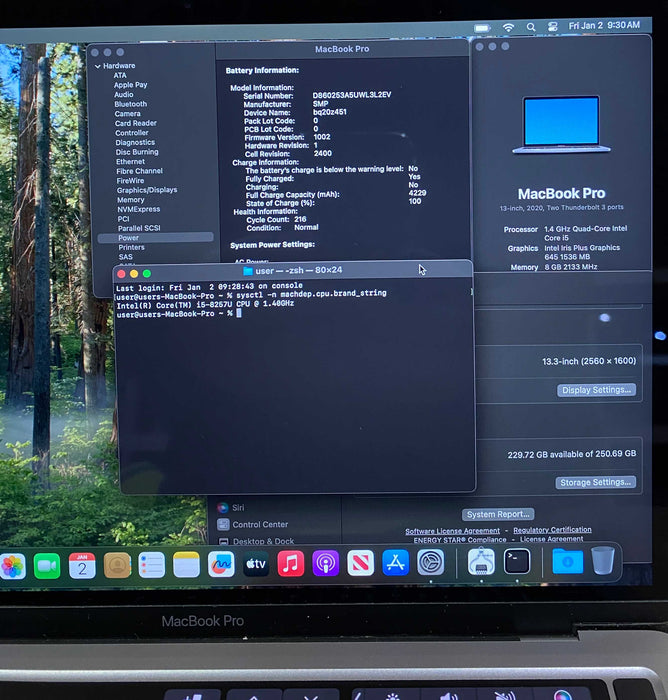Open the Downloads folder in Dock
This screenshot has height=700, width=668.
click(x=568, y=561)
